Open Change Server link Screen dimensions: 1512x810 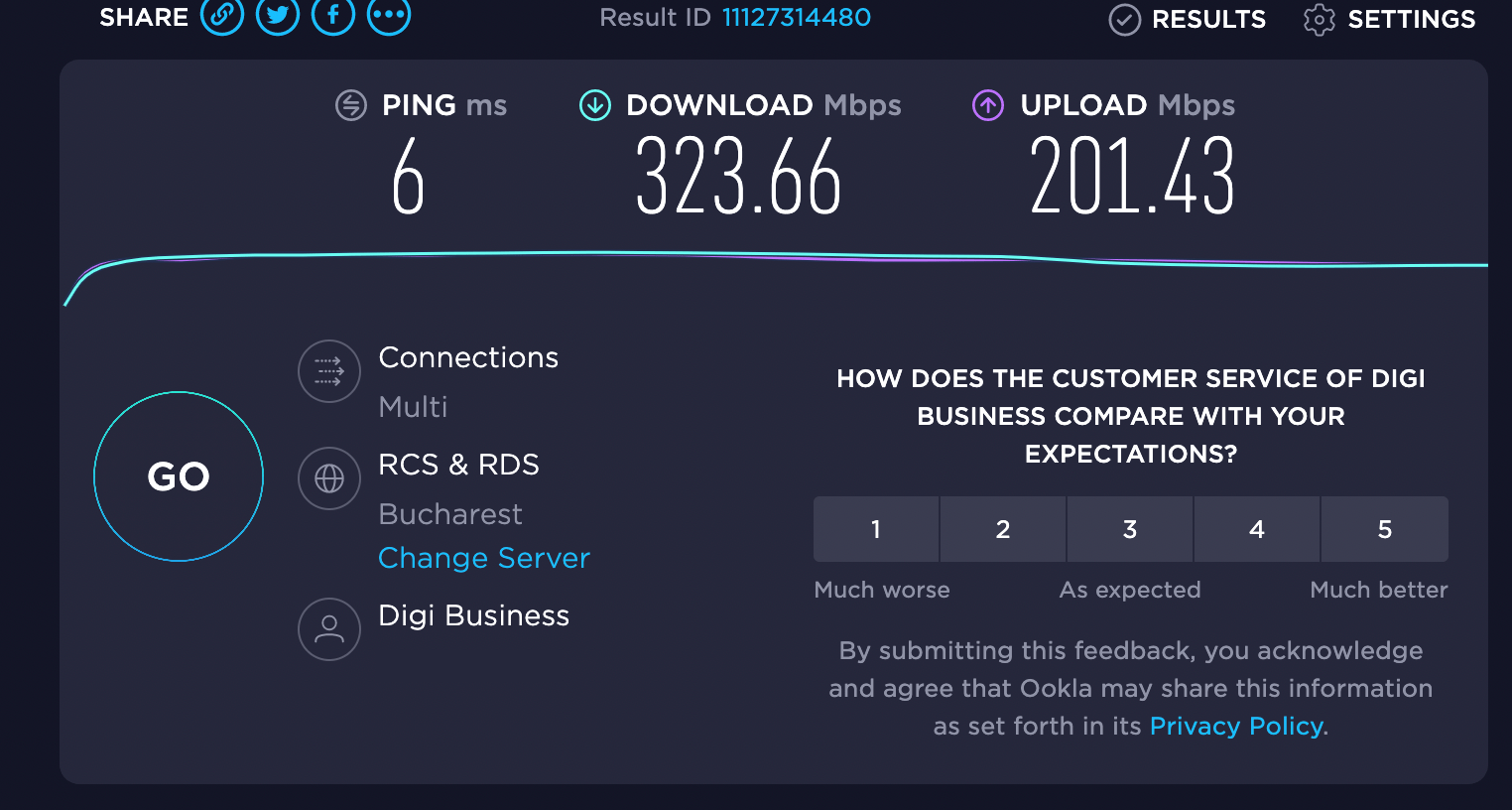click(x=484, y=558)
